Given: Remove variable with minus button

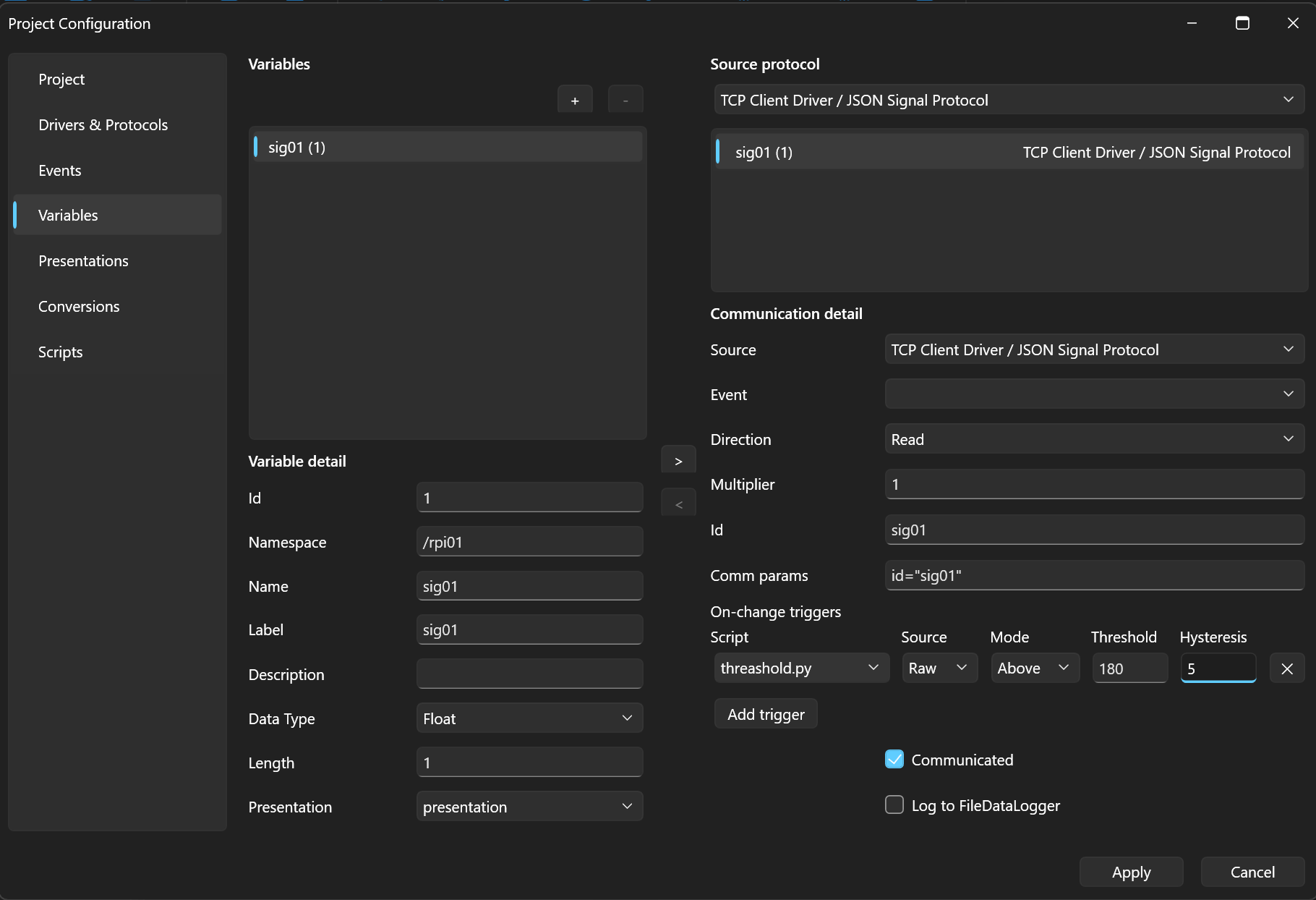Looking at the screenshot, I should tap(625, 100).
